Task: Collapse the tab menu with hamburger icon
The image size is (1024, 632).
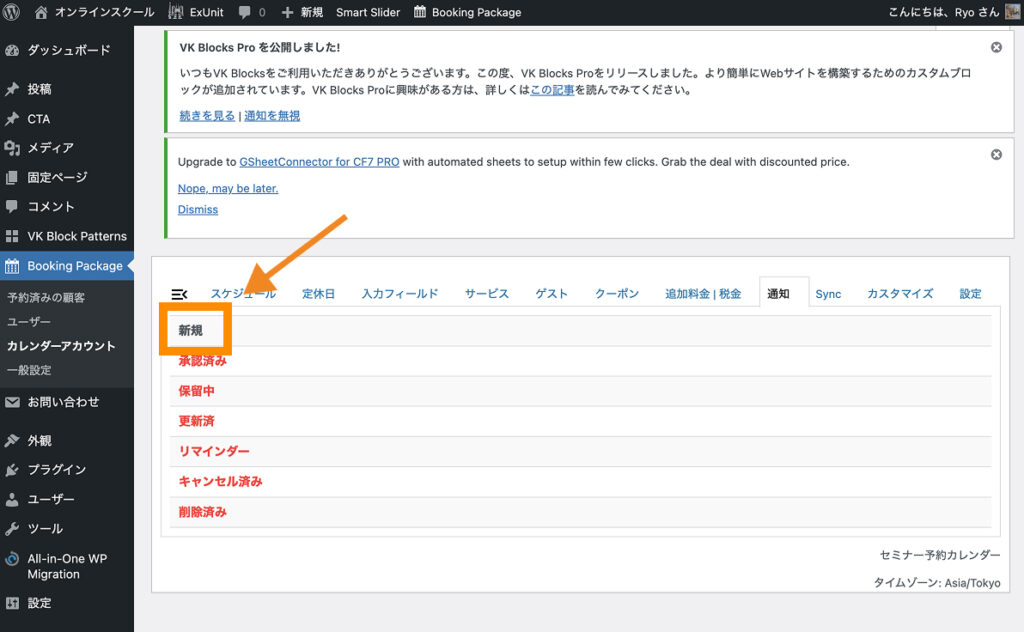Action: pos(179,294)
